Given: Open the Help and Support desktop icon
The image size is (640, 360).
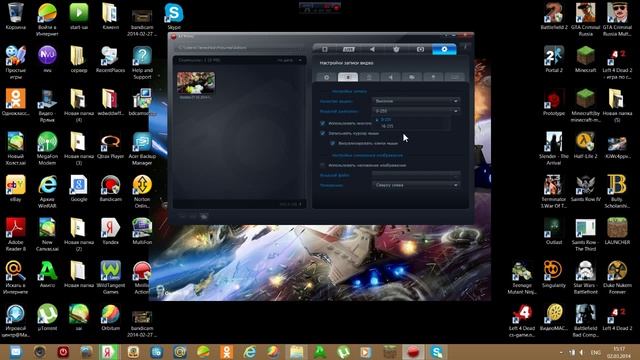Looking at the screenshot, I should (x=142, y=63).
